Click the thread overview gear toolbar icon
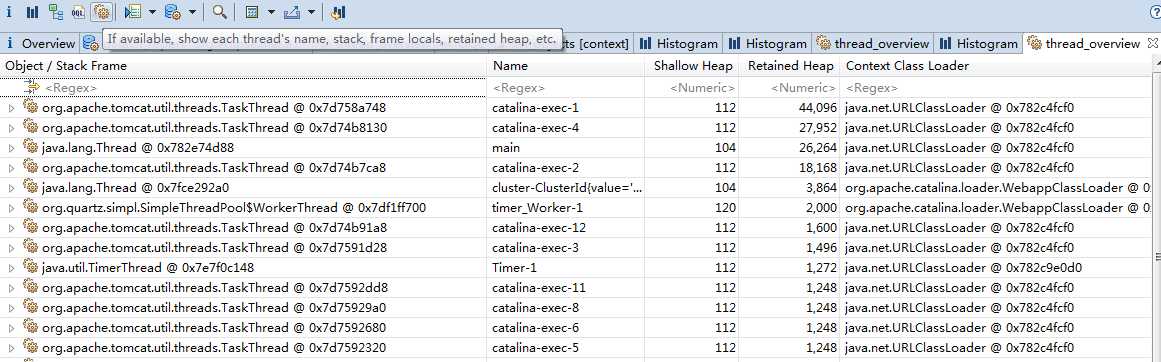Viewport: 1161px width, 362px height. [101, 12]
